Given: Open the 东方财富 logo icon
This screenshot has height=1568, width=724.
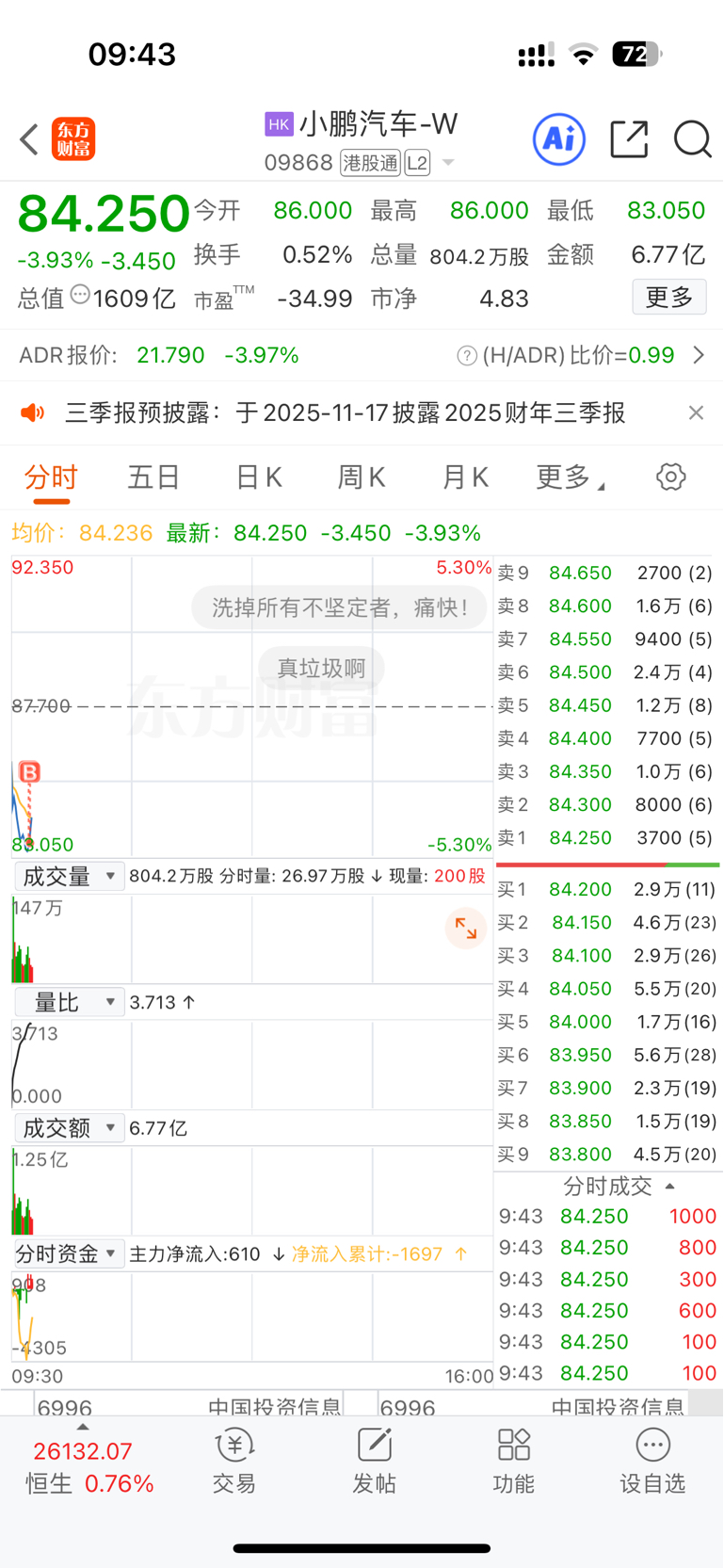Looking at the screenshot, I should [x=73, y=139].
